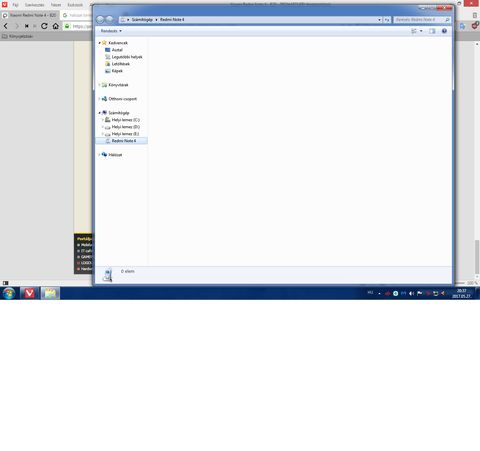Click the search magnifier icon in Explorer

[447, 20]
